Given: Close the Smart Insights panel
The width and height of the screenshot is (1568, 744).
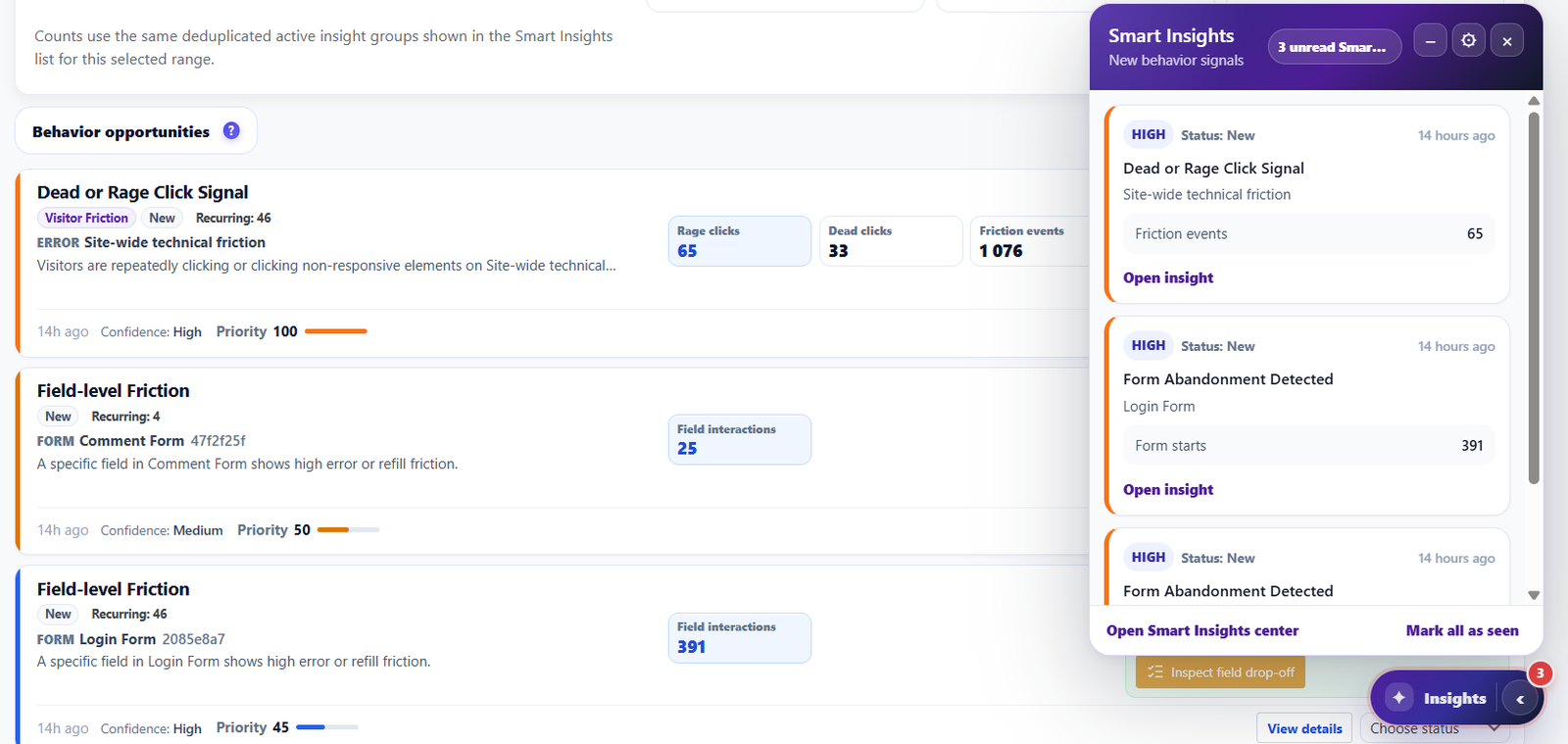Looking at the screenshot, I should coord(1507,40).
